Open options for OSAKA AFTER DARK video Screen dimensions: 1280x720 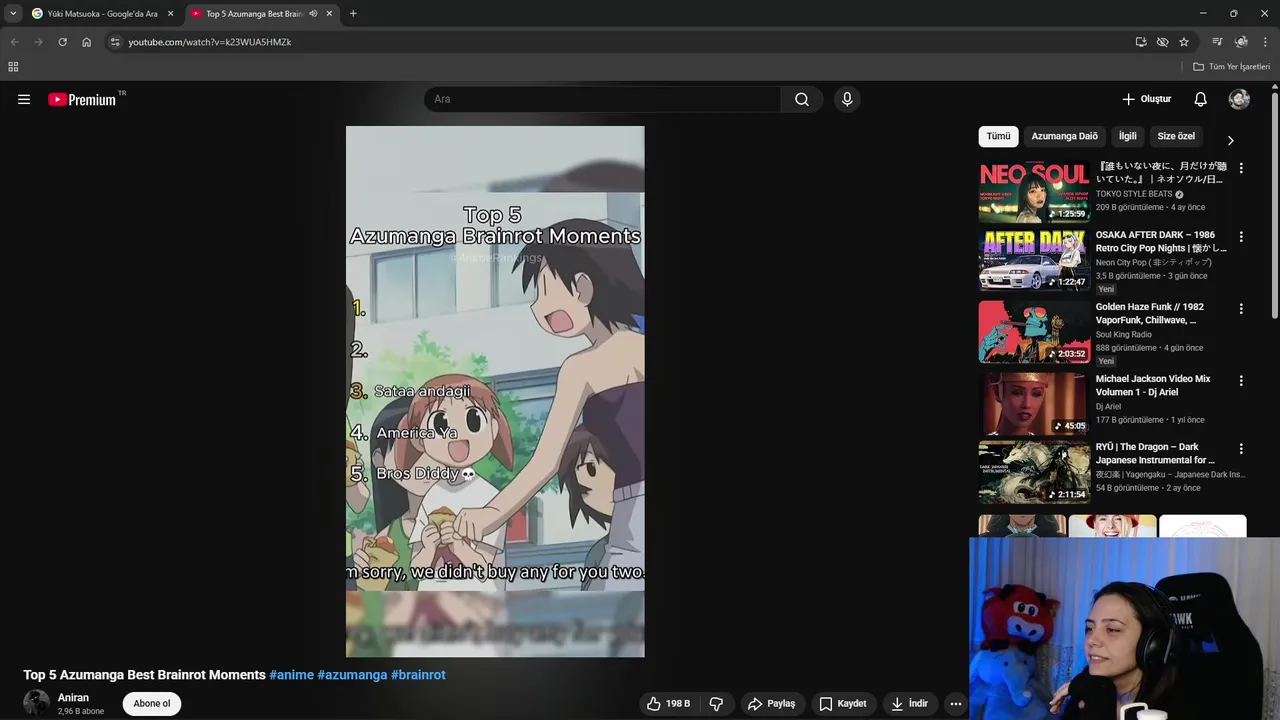pyautogui.click(x=1241, y=237)
